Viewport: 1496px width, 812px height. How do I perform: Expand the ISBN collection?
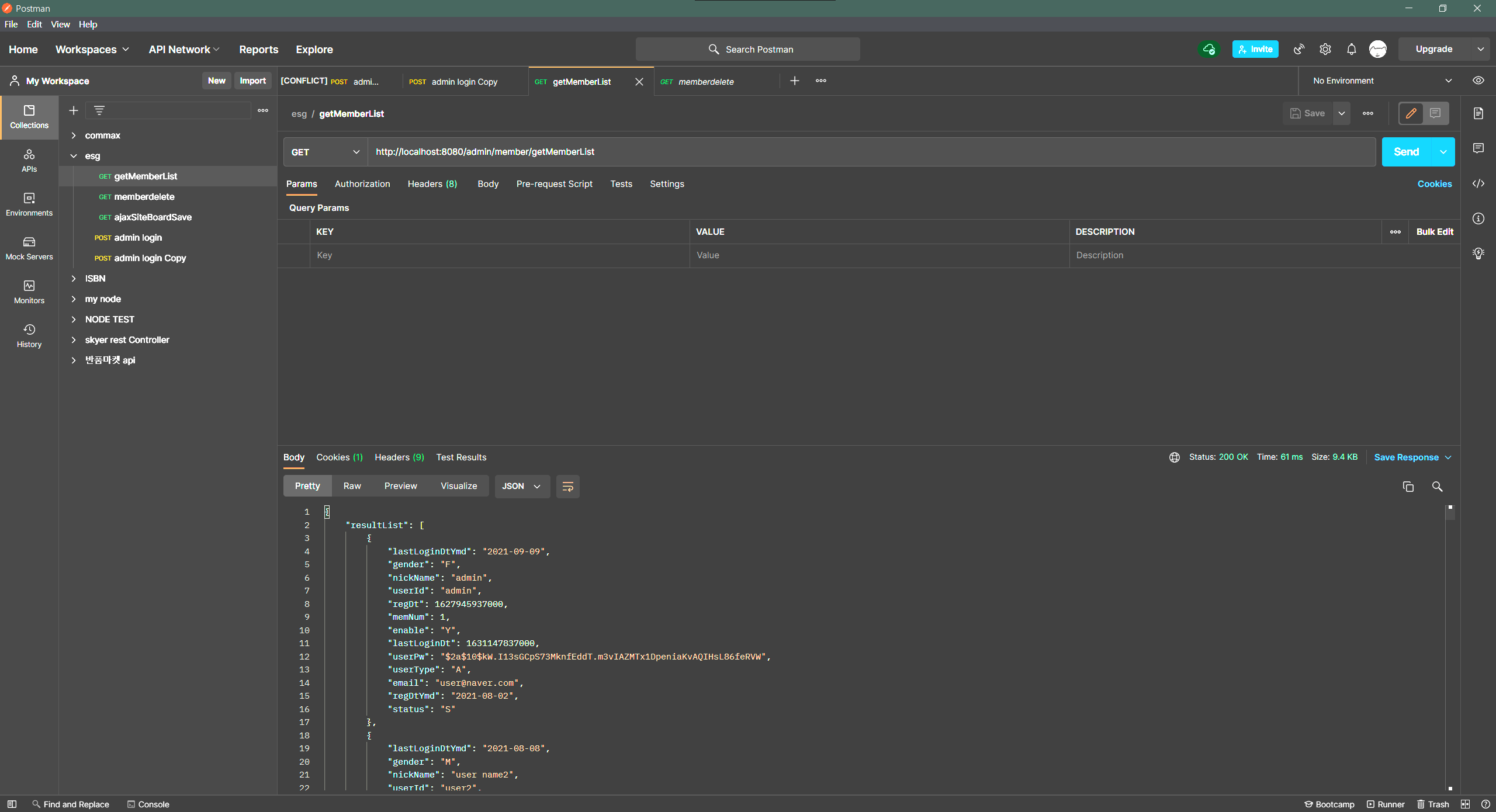(x=74, y=278)
